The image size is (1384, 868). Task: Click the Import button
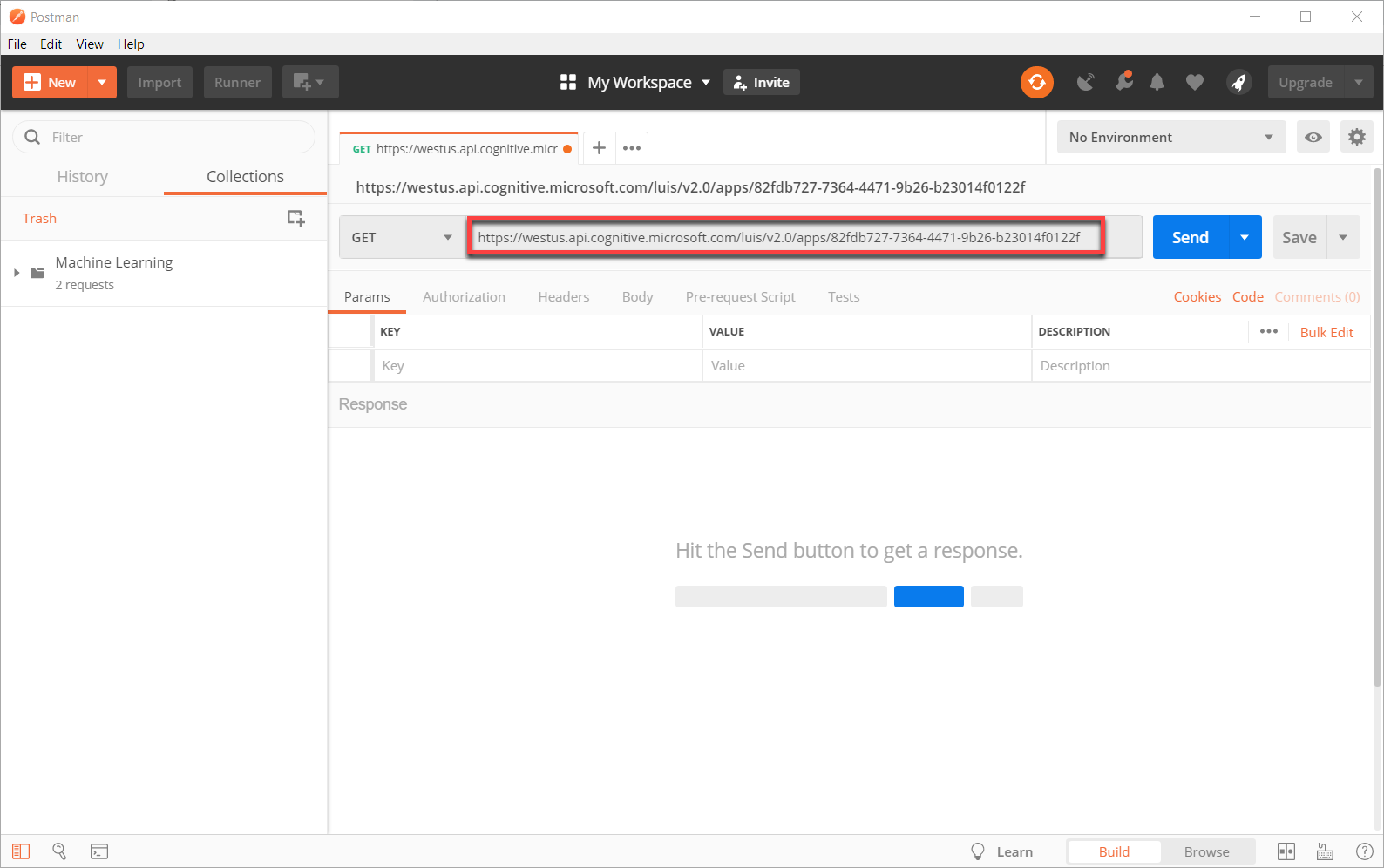[x=159, y=82]
